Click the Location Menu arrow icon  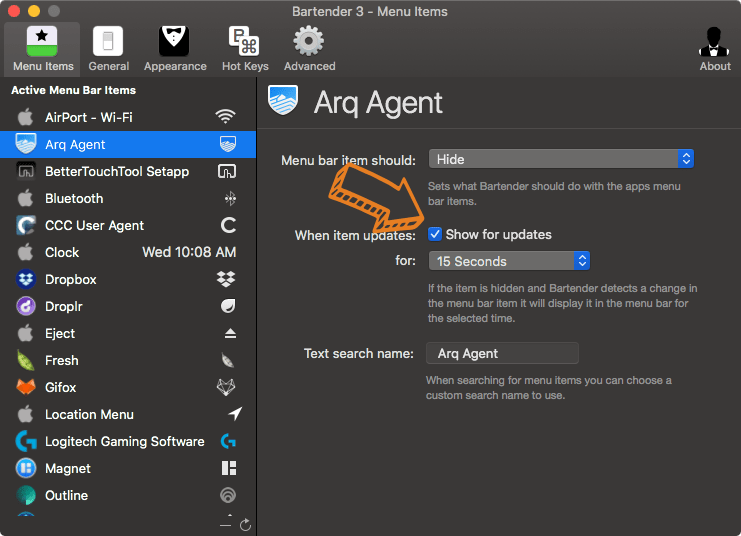click(x=235, y=414)
